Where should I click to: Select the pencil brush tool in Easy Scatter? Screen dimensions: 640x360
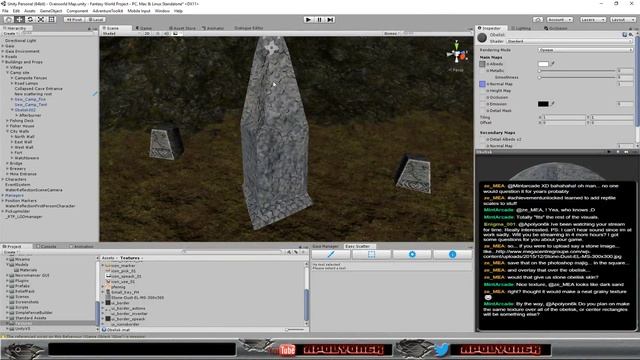pyautogui.click(x=331, y=254)
